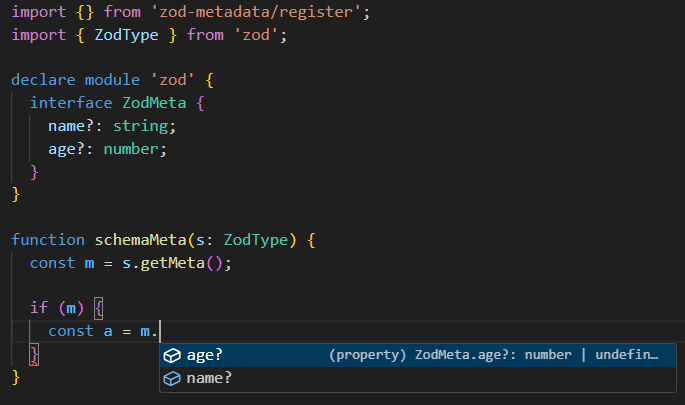Click the 'function' keyword
This screenshot has width=685, height=405.
click(48, 240)
